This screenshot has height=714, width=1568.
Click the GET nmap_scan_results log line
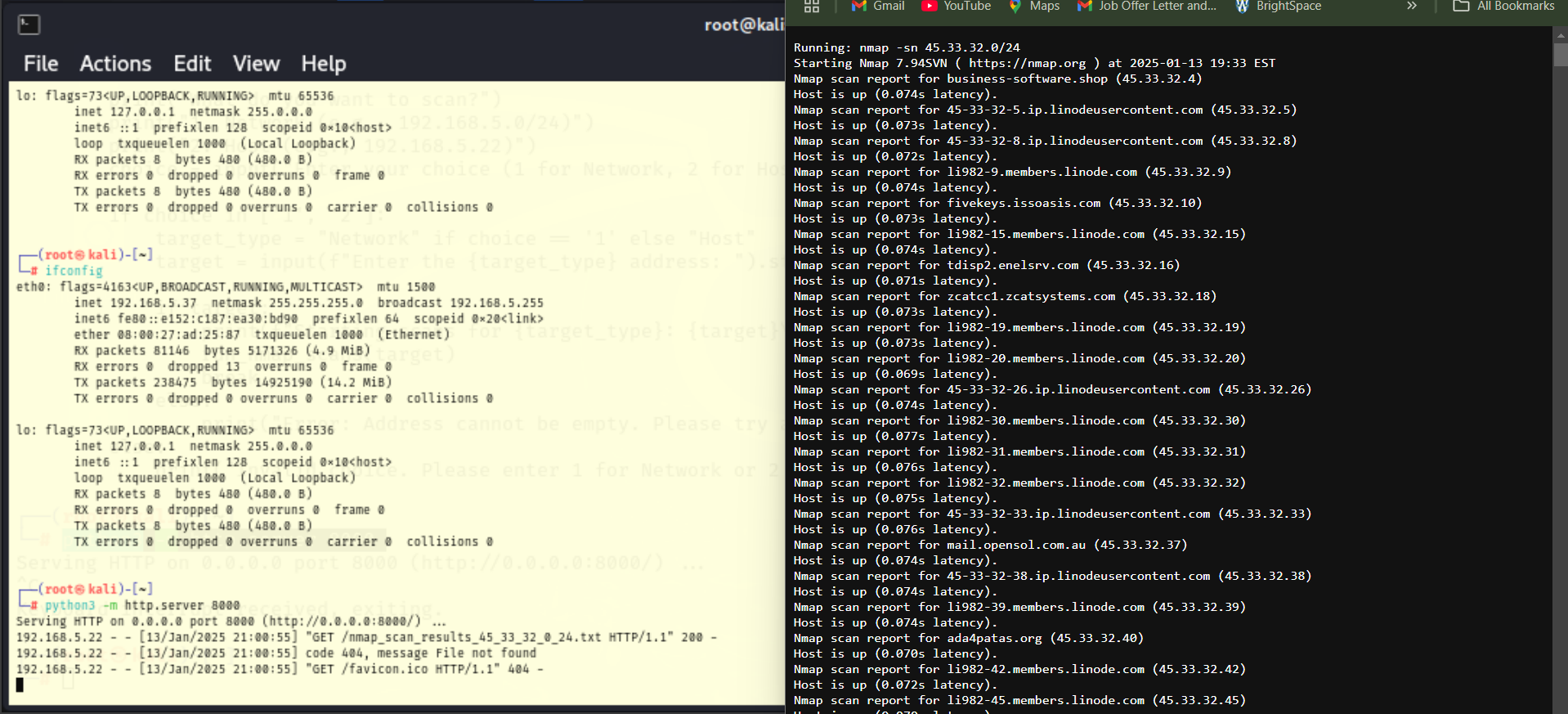(x=366, y=637)
